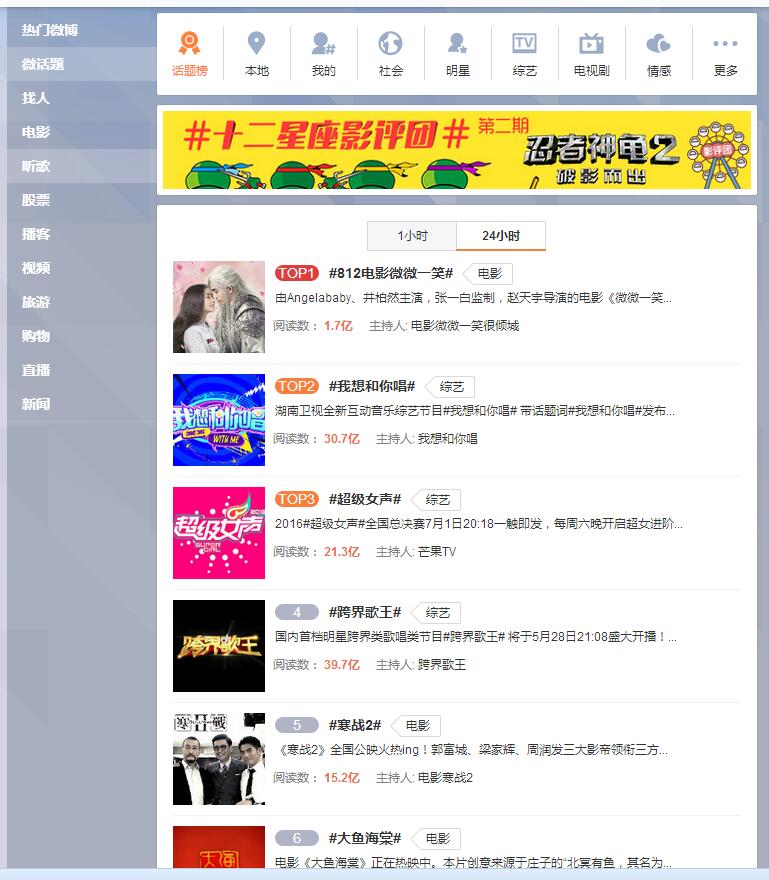The width and height of the screenshot is (769, 880).
Task: Go to 找人 in the sidebar
Action: pos(35,98)
